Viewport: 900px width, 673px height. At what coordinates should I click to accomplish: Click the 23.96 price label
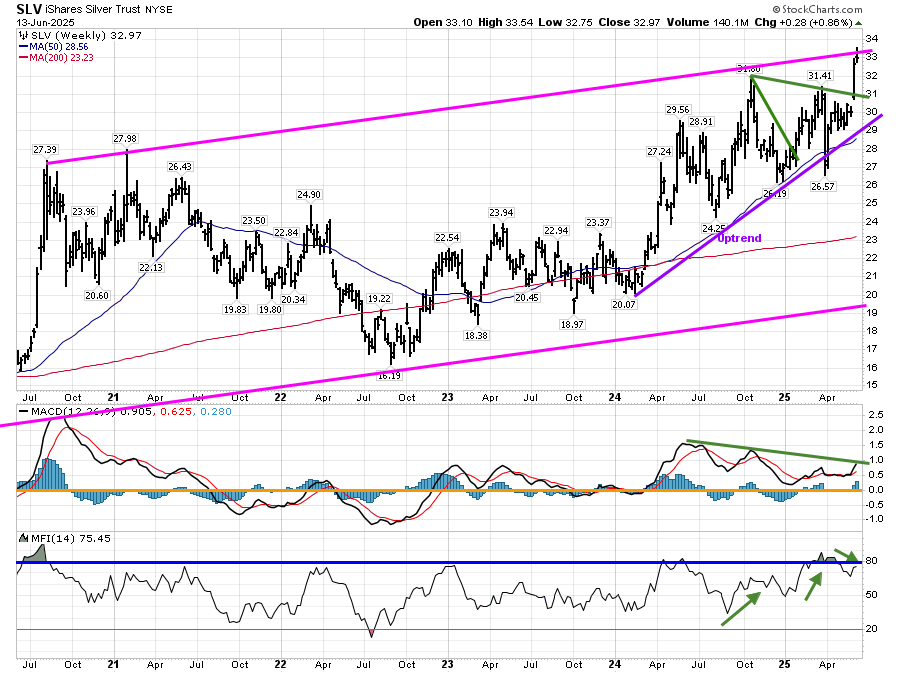click(x=84, y=211)
